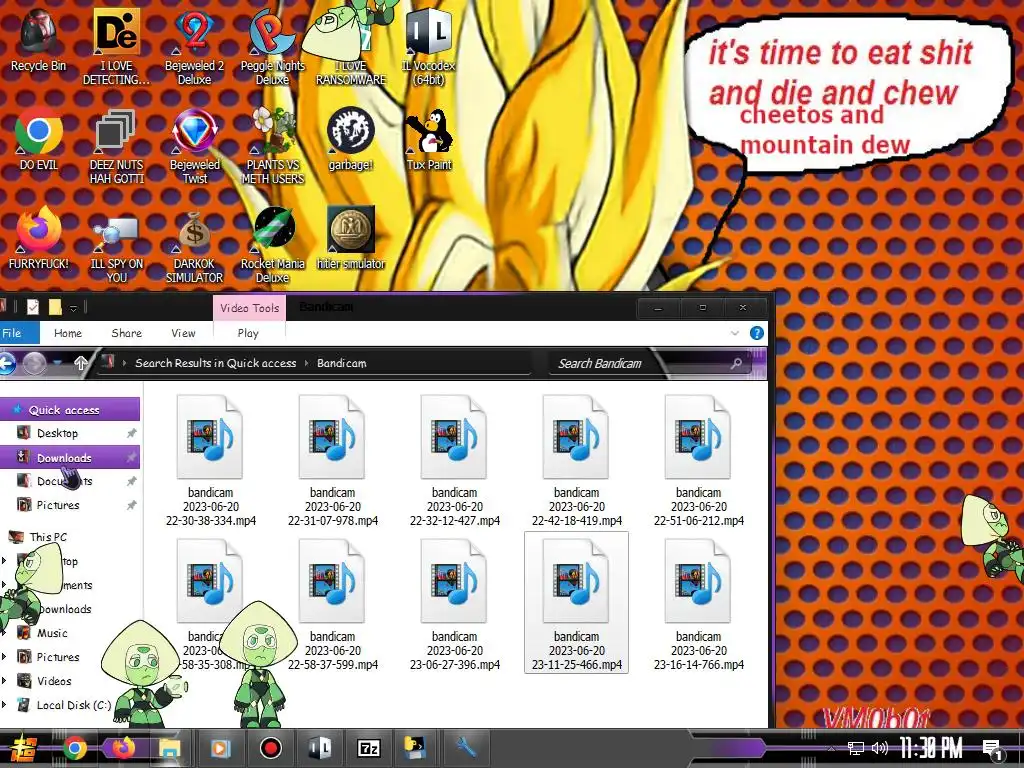Select Downloads under Quick access
Image resolution: width=1024 pixels, height=768 pixels.
pos(70,458)
